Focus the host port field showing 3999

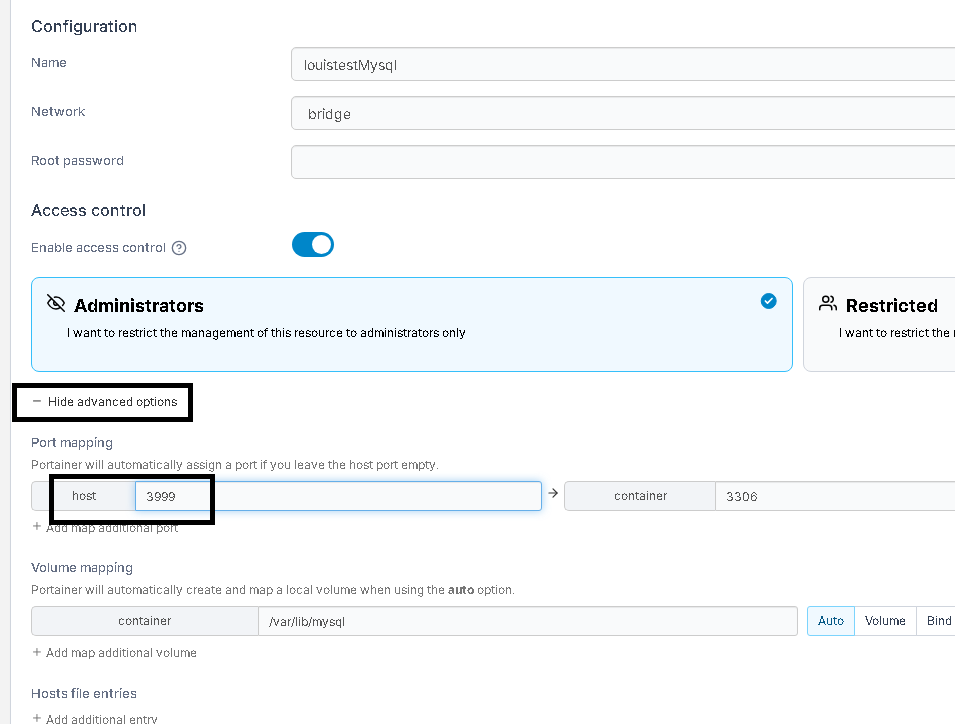click(x=338, y=496)
